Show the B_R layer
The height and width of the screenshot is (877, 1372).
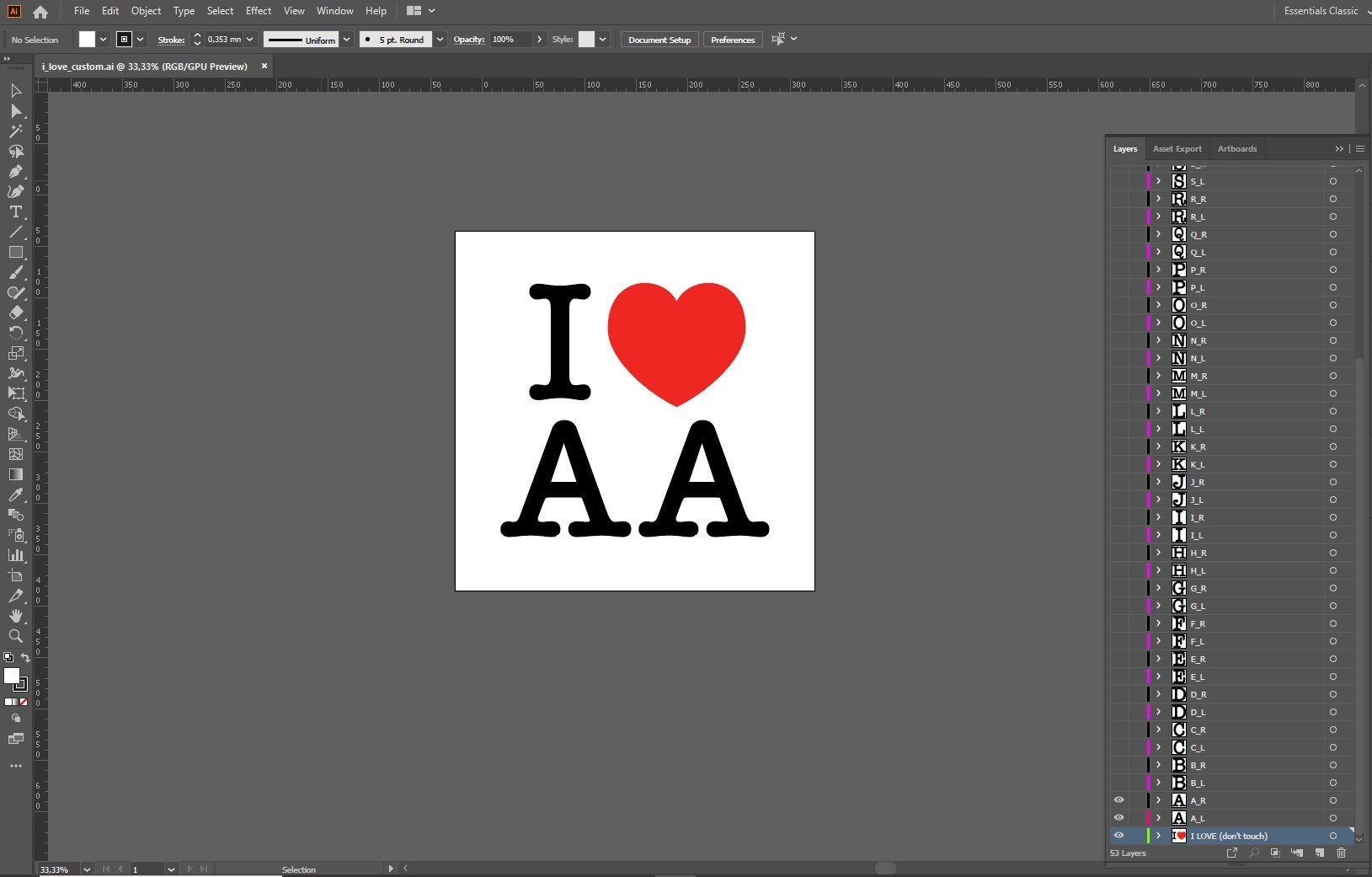tap(1118, 765)
